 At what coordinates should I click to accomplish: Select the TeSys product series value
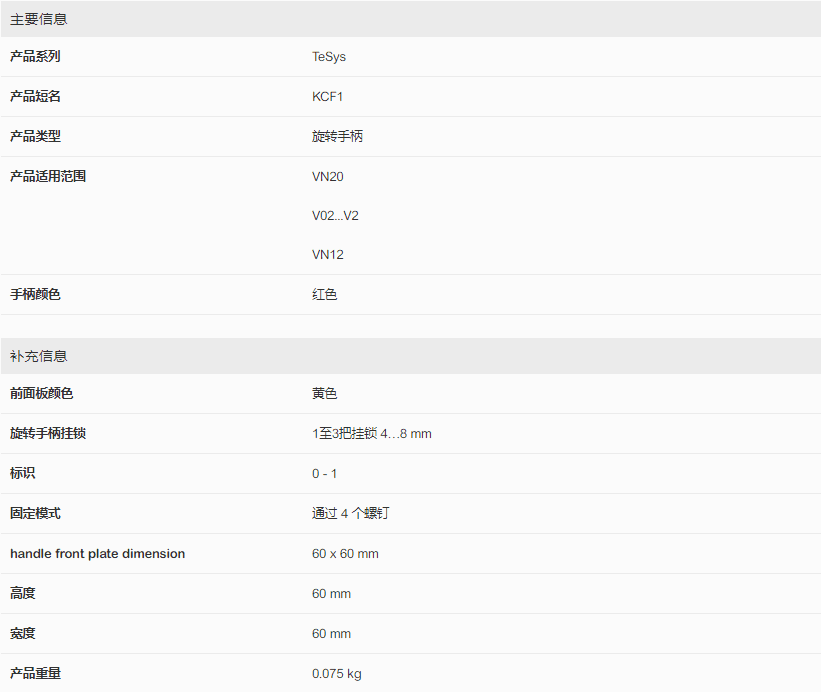(x=329, y=57)
